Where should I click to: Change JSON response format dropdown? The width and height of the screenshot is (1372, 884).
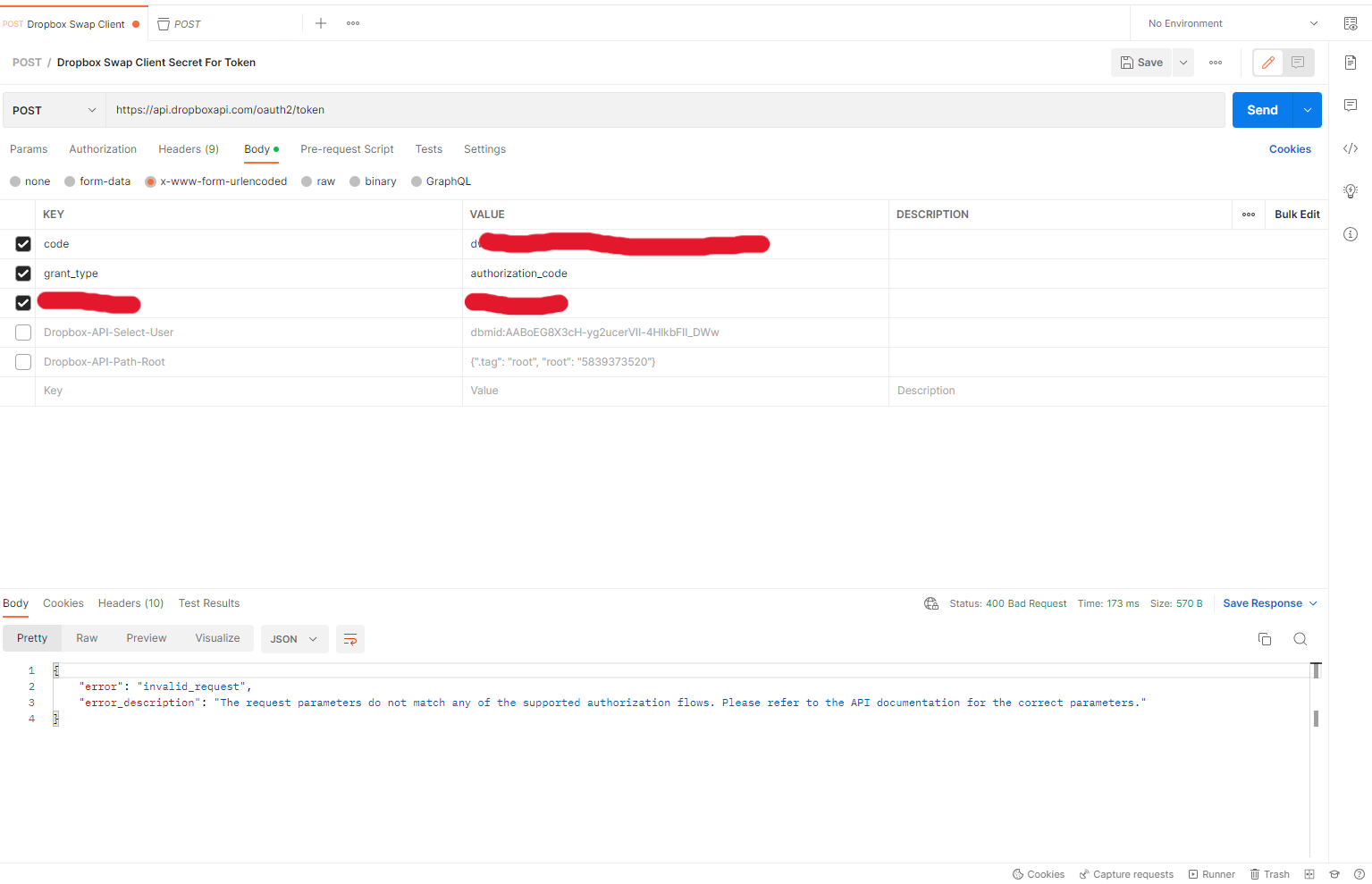[294, 639]
